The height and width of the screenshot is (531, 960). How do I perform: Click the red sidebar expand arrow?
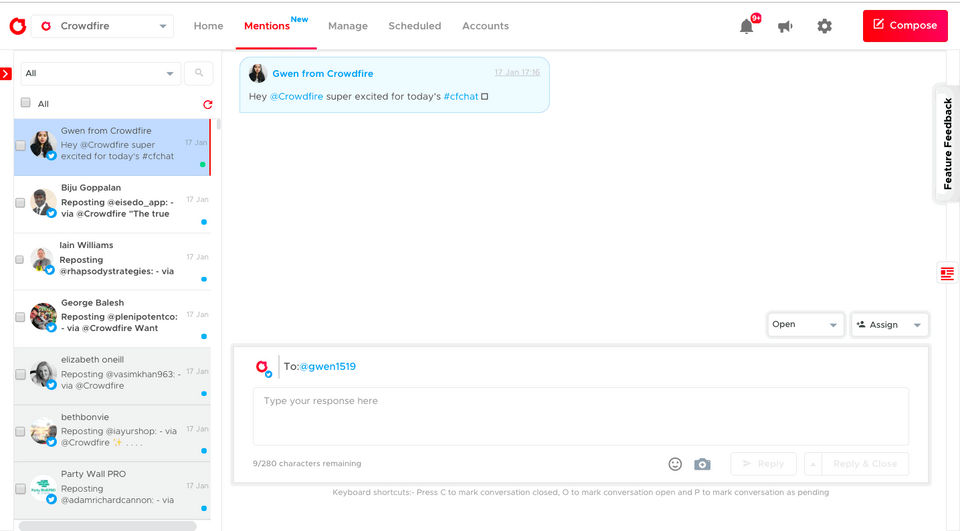click(x=6, y=74)
